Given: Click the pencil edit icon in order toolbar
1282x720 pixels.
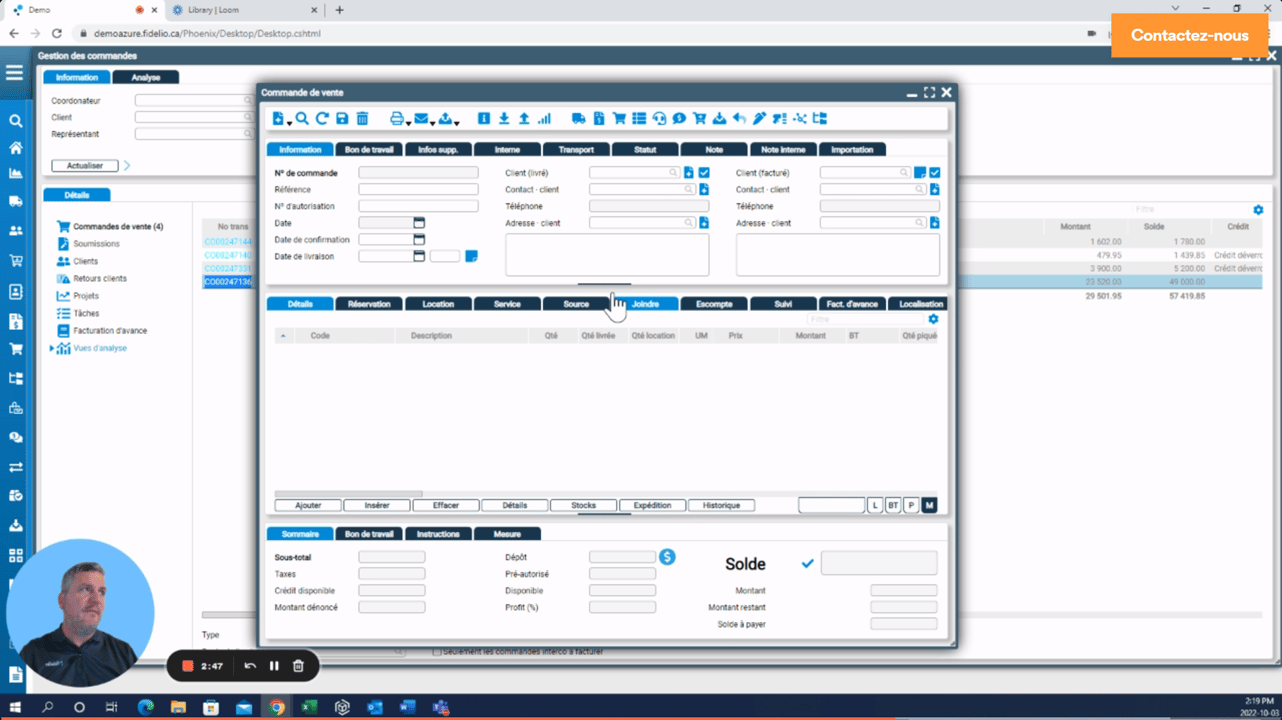Looking at the screenshot, I should pyautogui.click(x=759, y=118).
